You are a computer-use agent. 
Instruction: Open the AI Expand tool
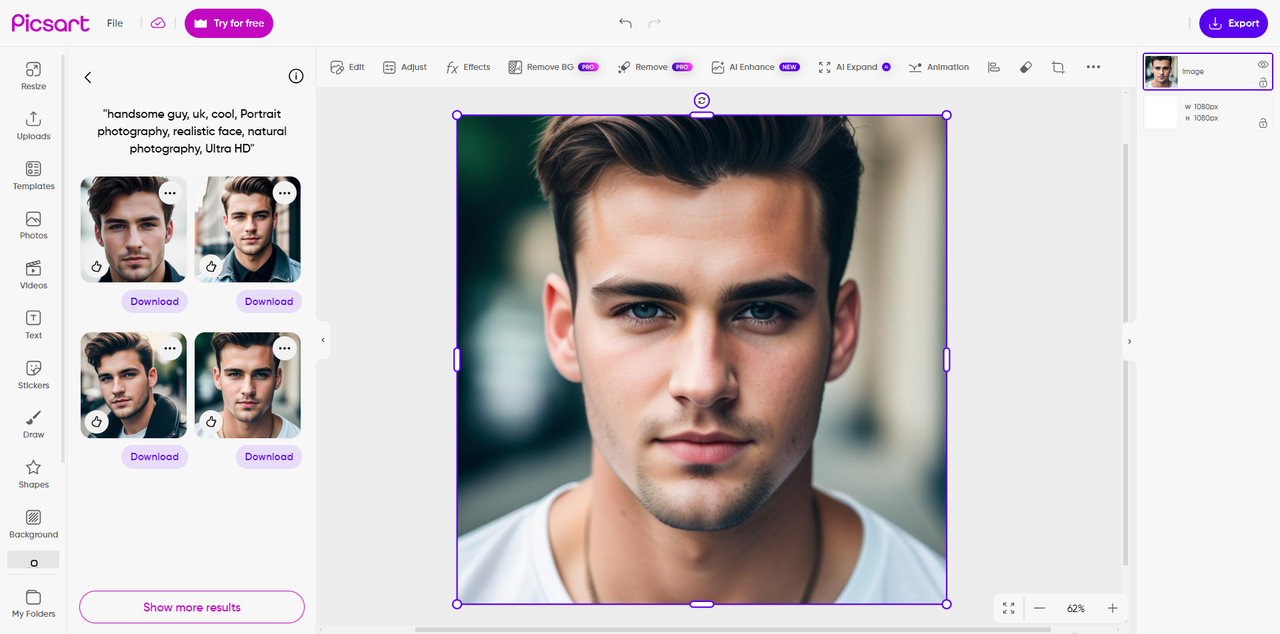coord(854,67)
